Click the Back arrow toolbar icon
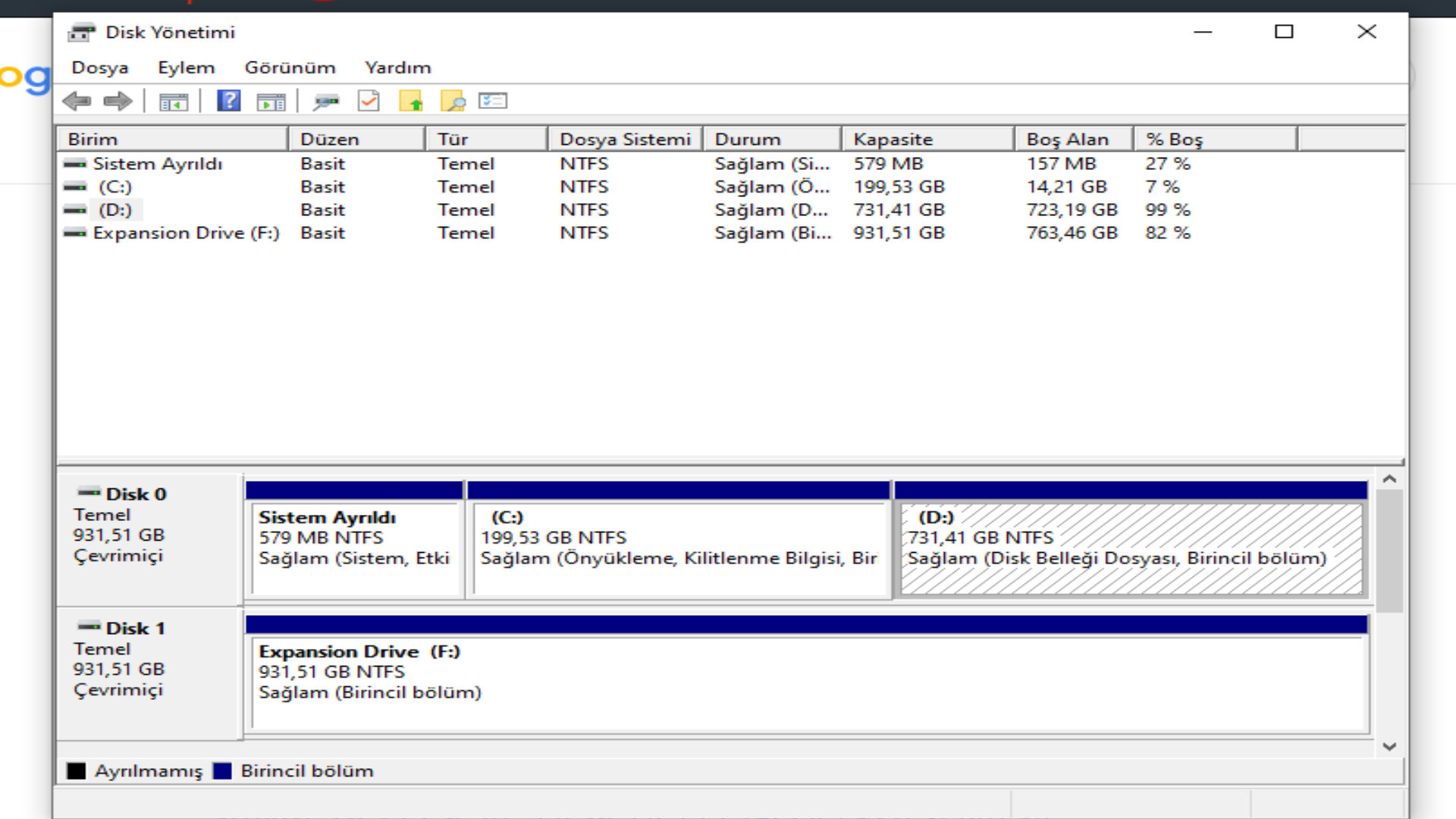This screenshot has width=1456, height=819. [x=77, y=101]
